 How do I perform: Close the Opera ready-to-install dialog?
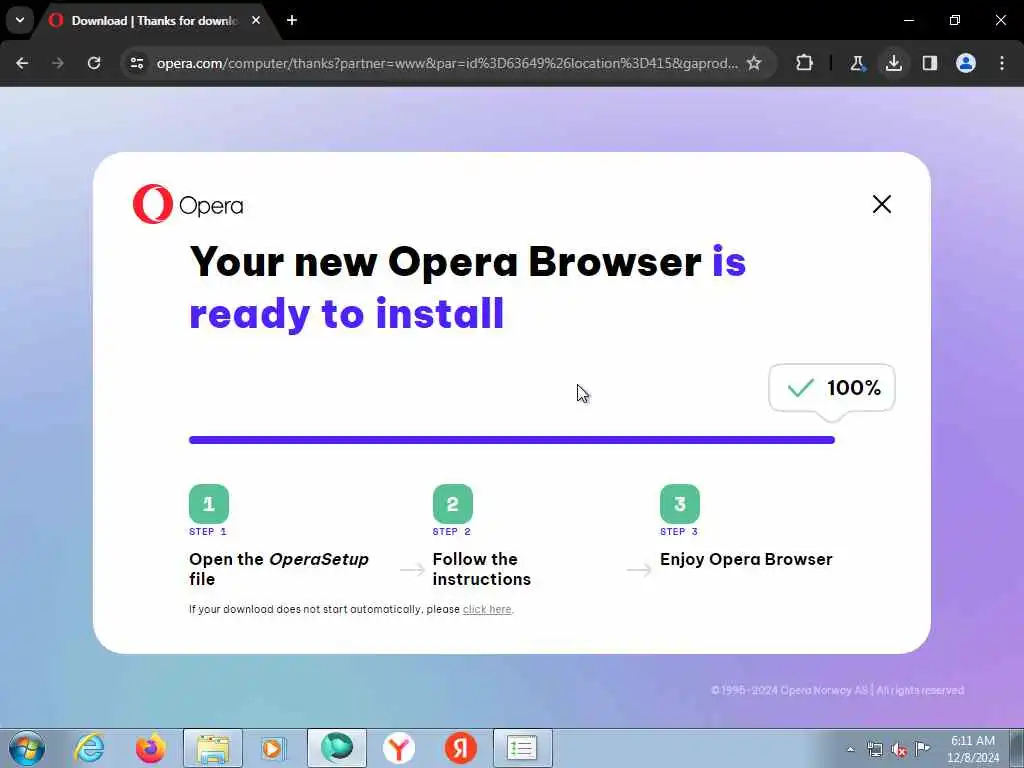[x=882, y=204]
